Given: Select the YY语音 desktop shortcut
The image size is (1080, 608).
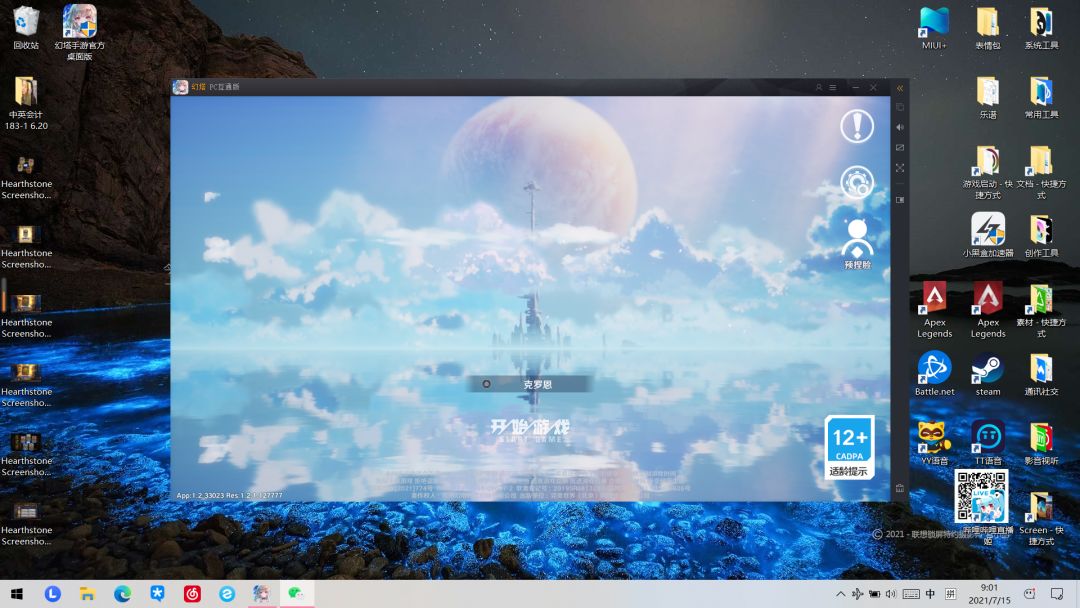Looking at the screenshot, I should (934, 443).
